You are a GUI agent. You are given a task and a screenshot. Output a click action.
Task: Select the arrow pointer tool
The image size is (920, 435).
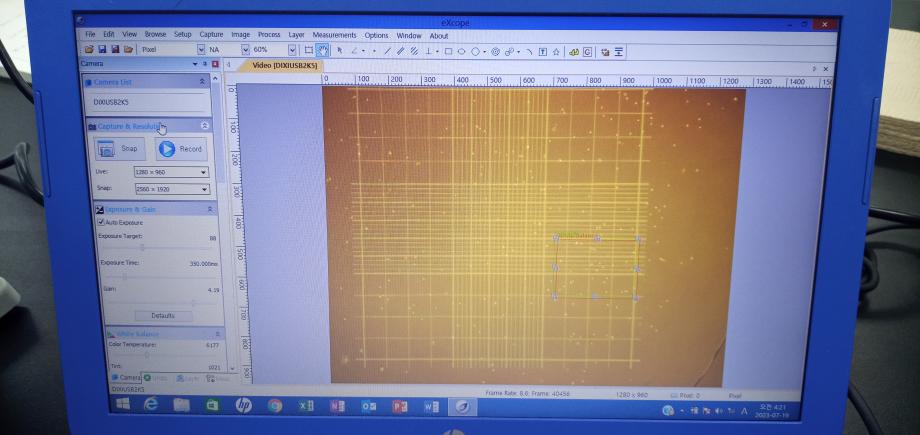point(340,50)
